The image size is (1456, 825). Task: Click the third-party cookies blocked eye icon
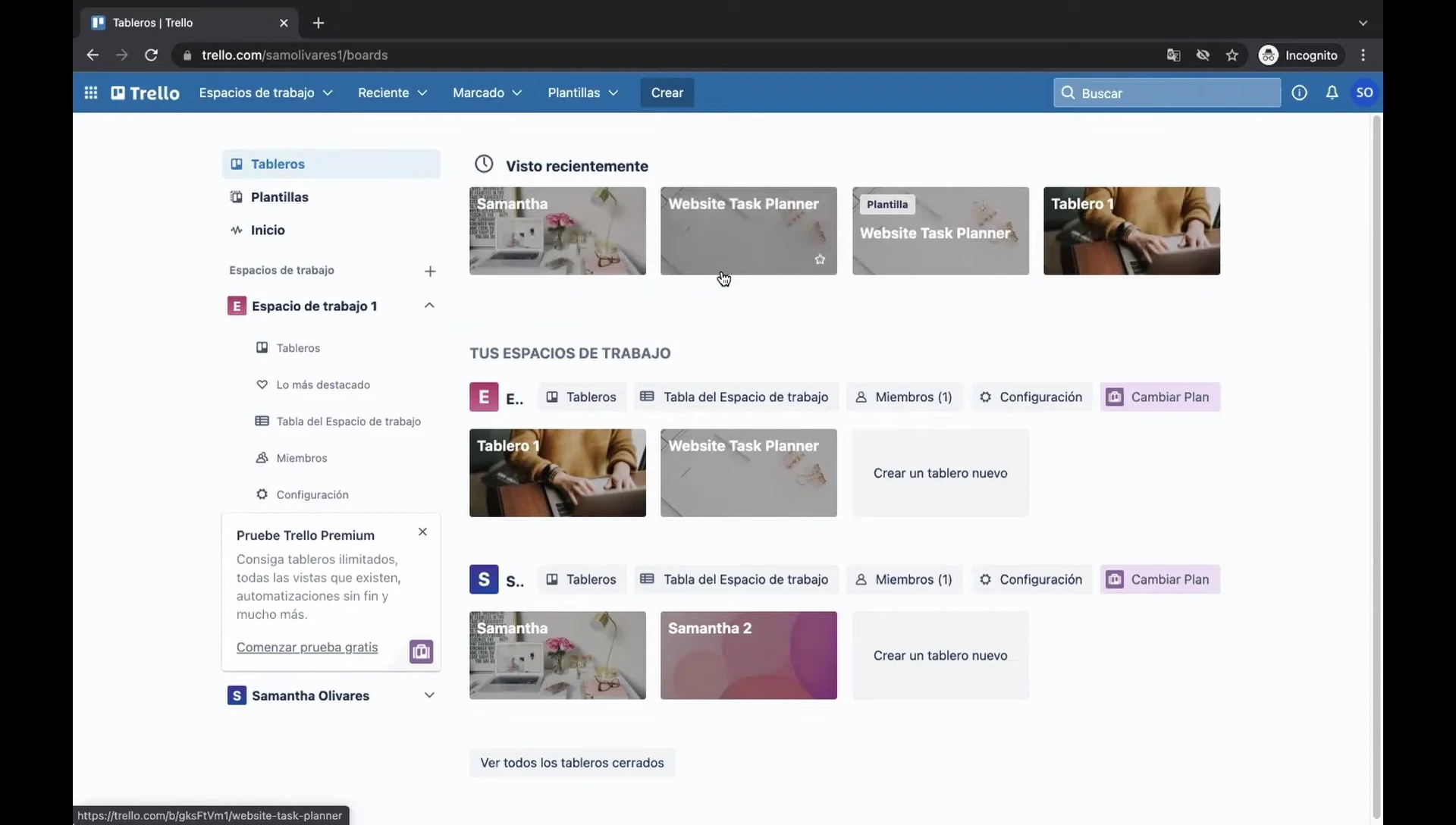[x=1203, y=55]
